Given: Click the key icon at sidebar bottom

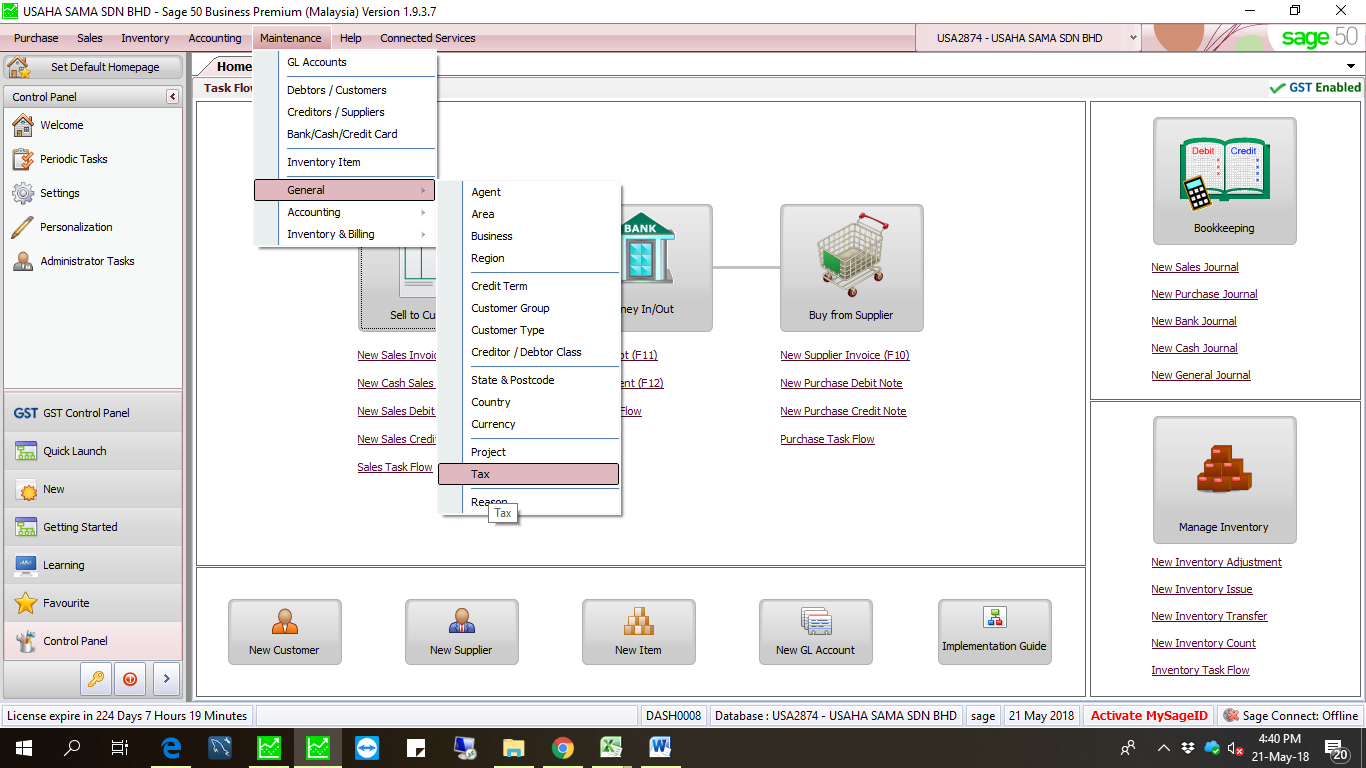Looking at the screenshot, I should (x=95, y=678).
